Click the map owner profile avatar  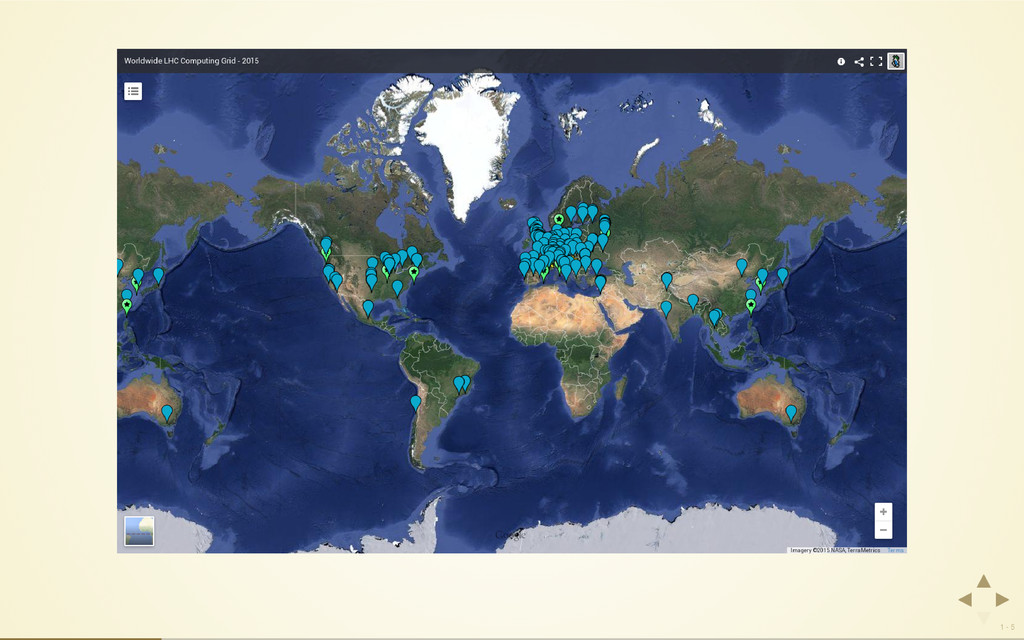click(x=896, y=61)
